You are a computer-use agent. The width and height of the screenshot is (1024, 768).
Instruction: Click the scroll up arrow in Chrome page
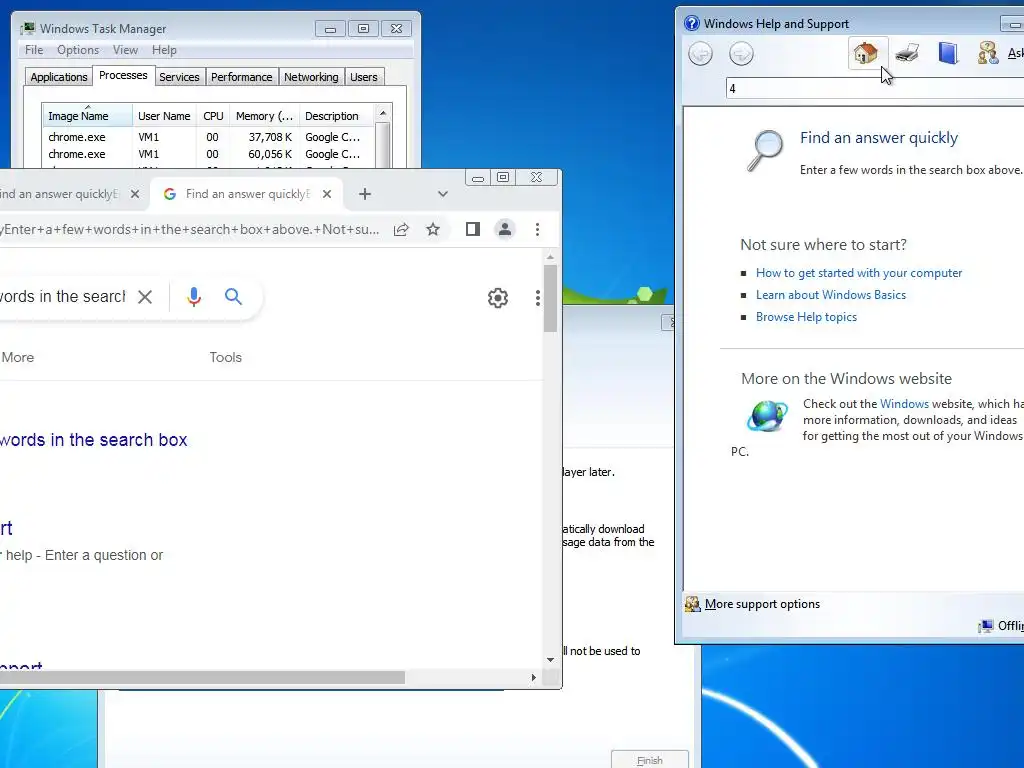pos(551,257)
